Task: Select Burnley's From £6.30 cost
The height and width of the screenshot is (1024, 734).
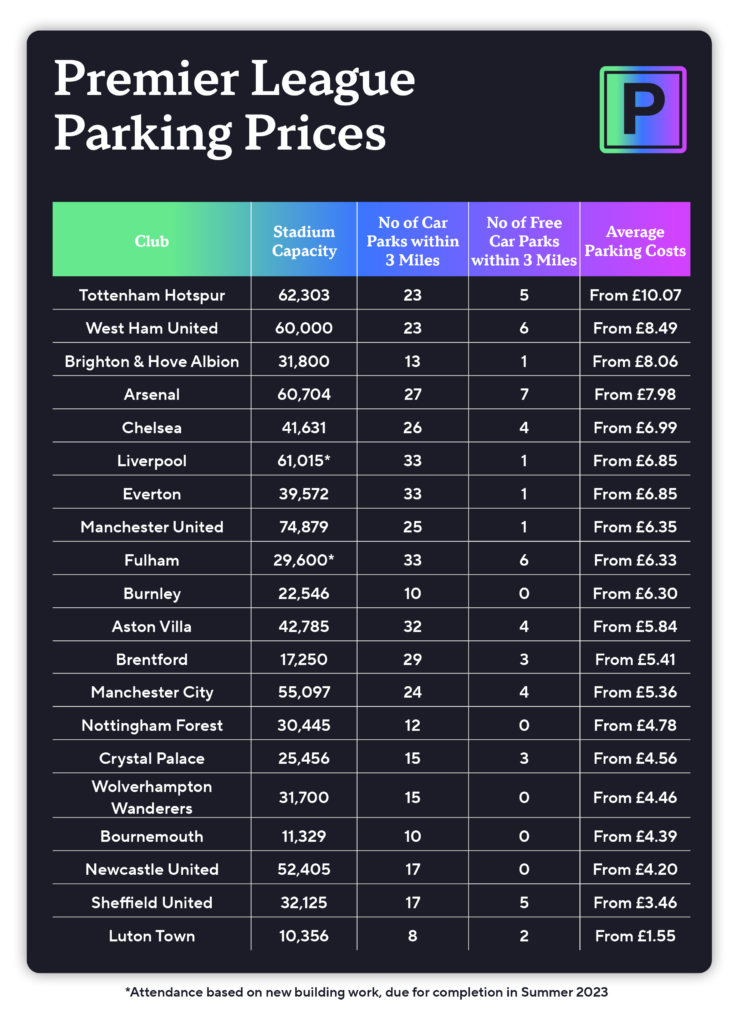Action: (635, 594)
